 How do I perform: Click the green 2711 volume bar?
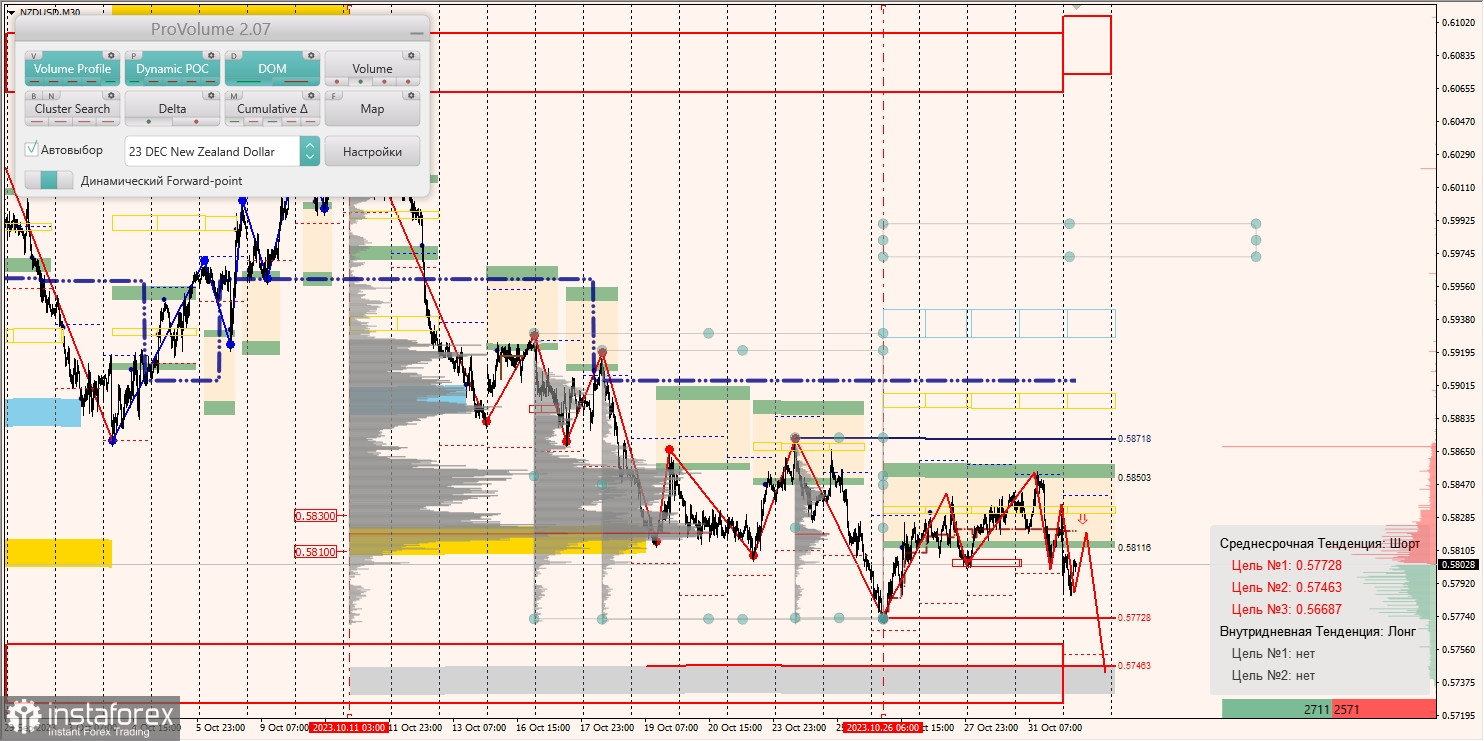click(1276, 709)
